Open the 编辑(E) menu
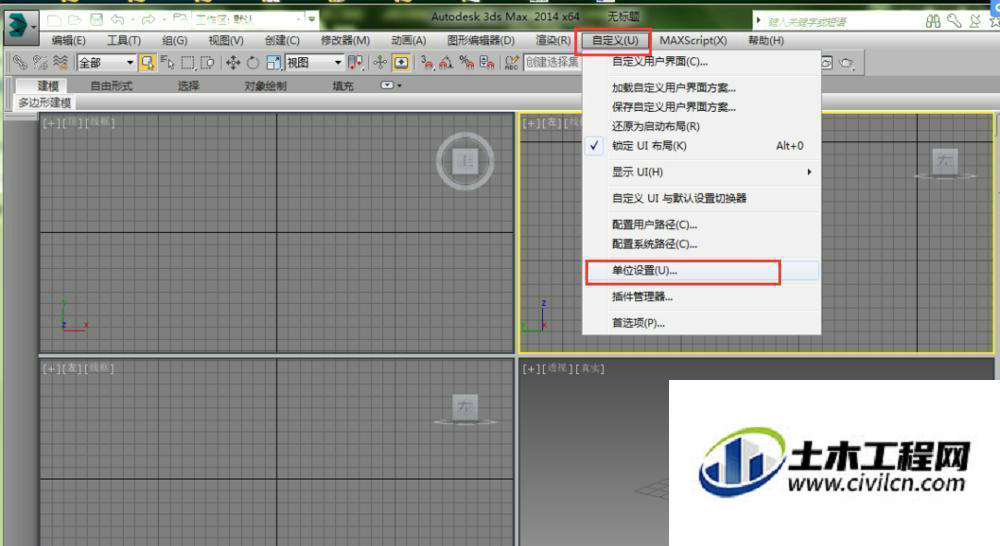Viewport: 1000px width, 546px height. 68,40
